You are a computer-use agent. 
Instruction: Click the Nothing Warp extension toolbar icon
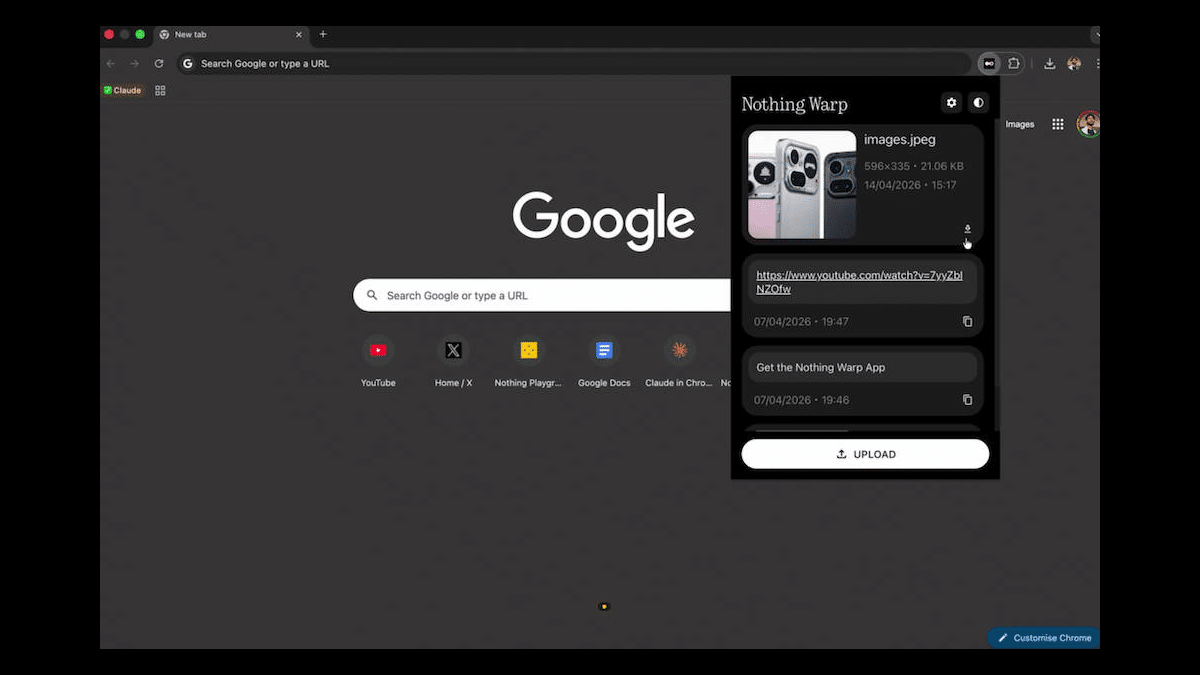pyautogui.click(x=988, y=63)
